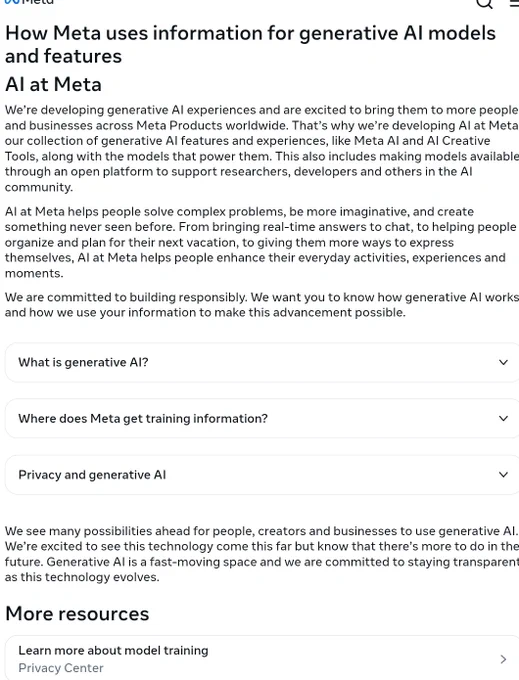Click the AI at Meta heading
The image size is (519, 680).
tap(53, 84)
